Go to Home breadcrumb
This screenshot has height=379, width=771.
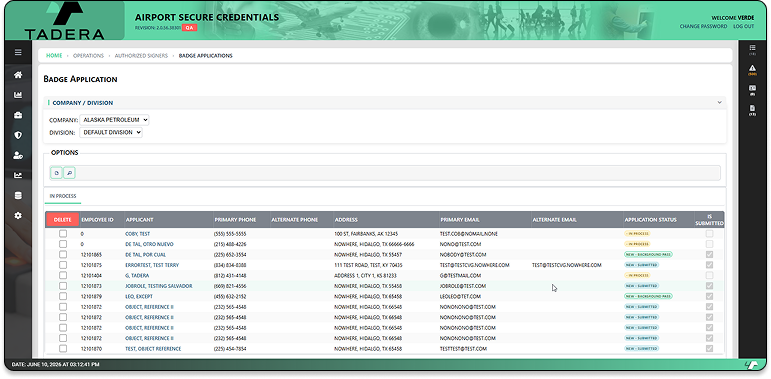click(x=54, y=56)
